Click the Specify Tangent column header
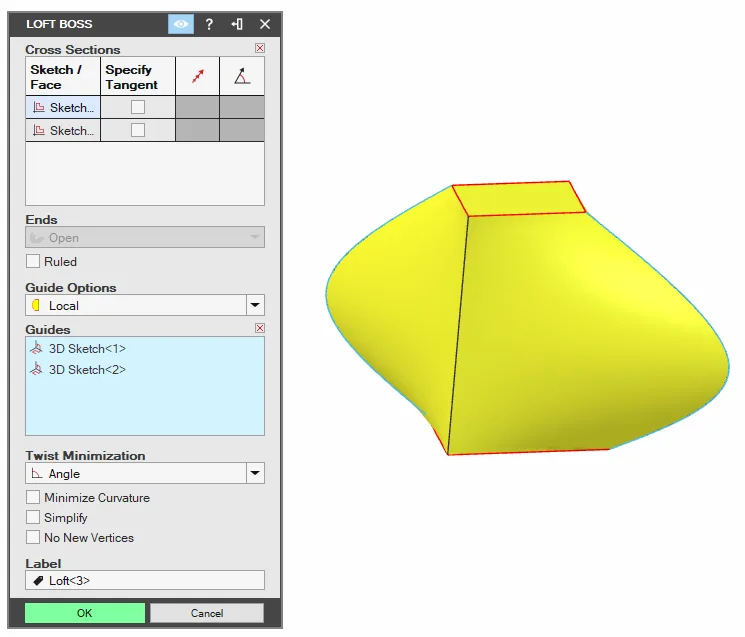The width and height of the screenshot is (745, 637). point(138,76)
